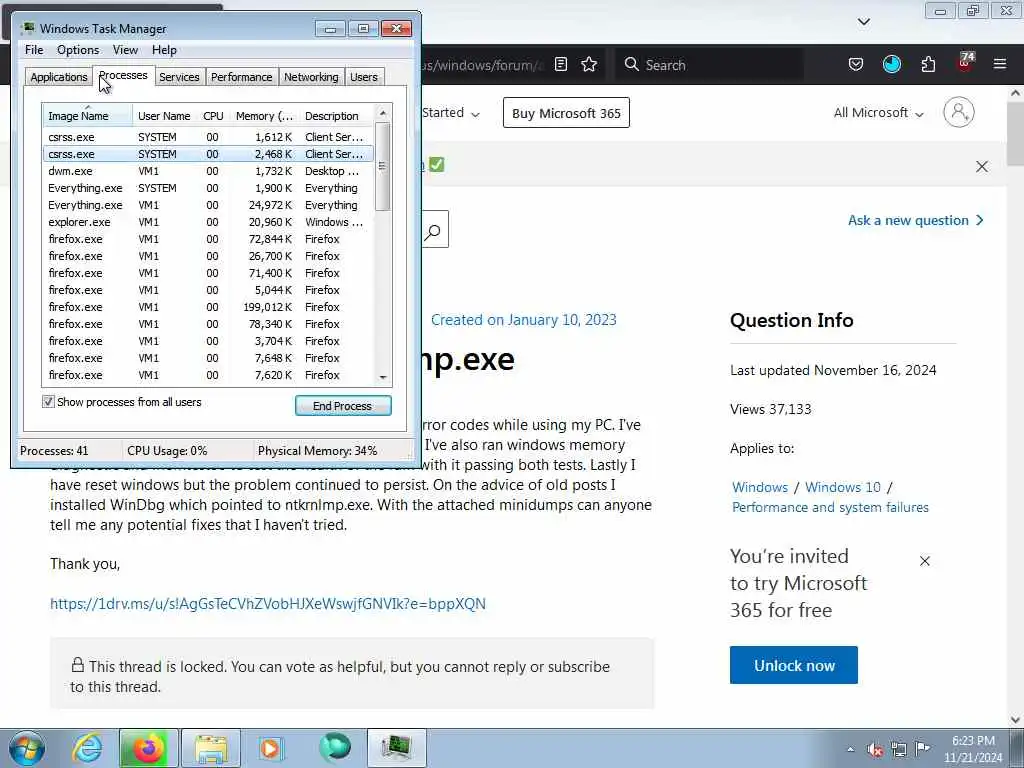The image size is (1024, 768).
Task: Sort processes by CPU column
Action: coord(213,116)
